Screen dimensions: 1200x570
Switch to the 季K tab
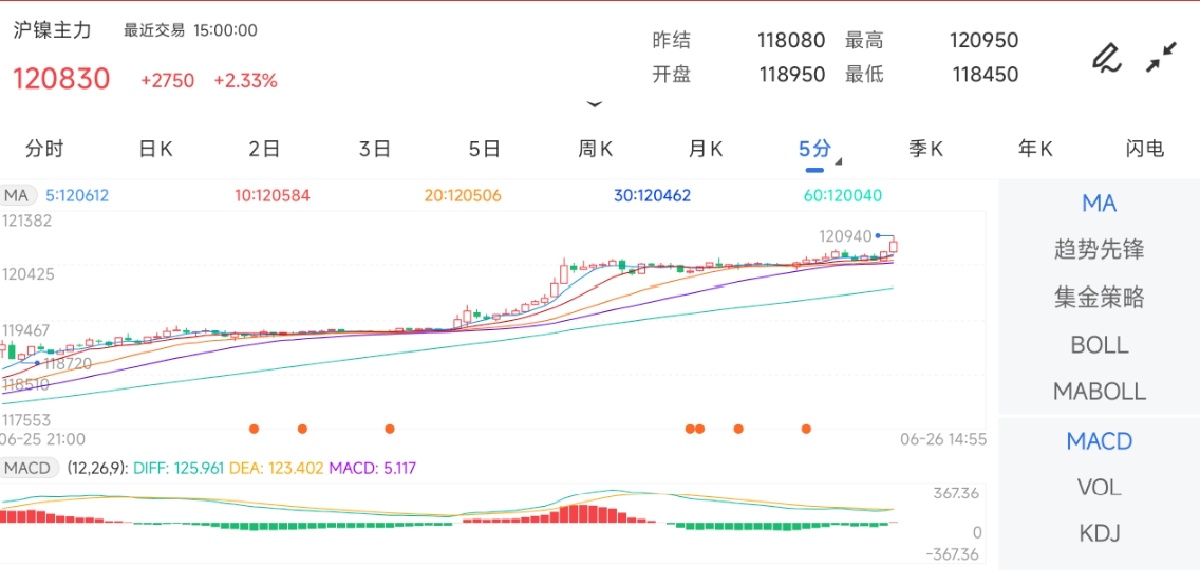point(925,149)
